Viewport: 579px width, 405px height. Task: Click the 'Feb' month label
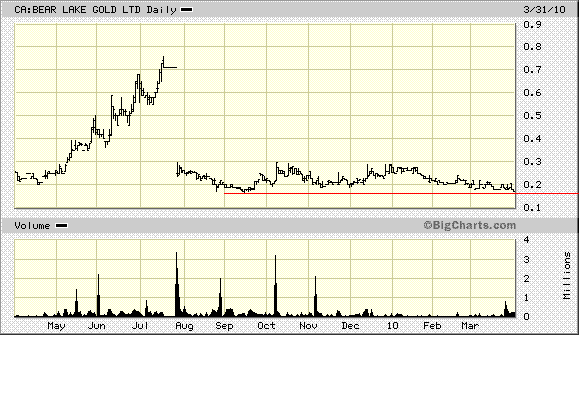coord(432,326)
